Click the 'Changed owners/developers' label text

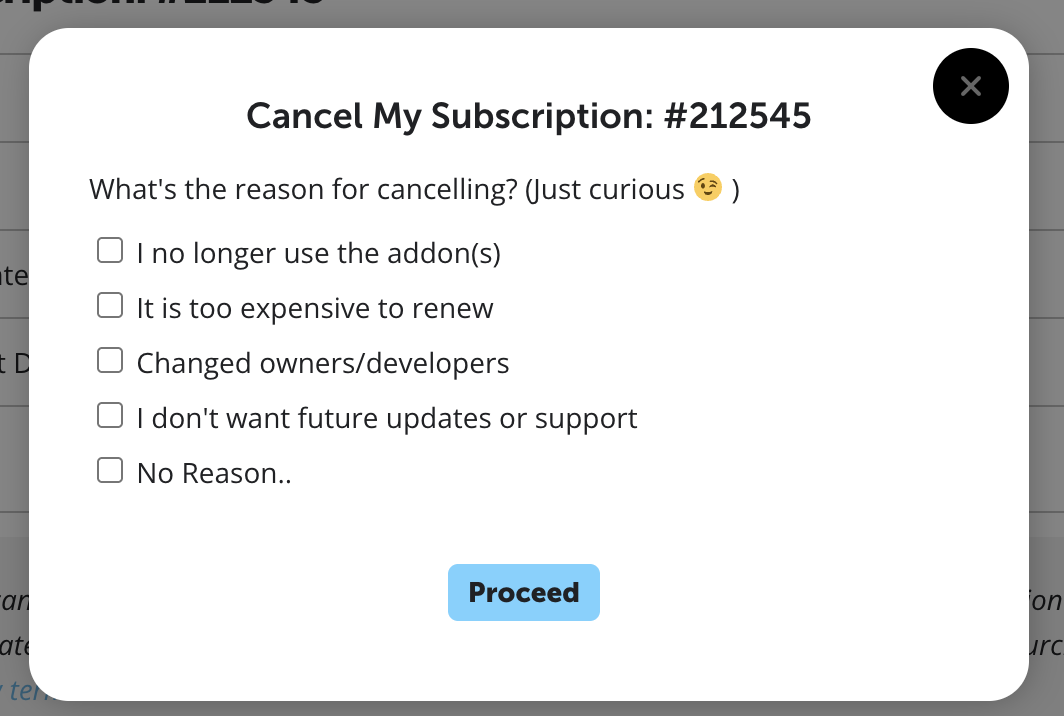pyautogui.click(x=323, y=363)
